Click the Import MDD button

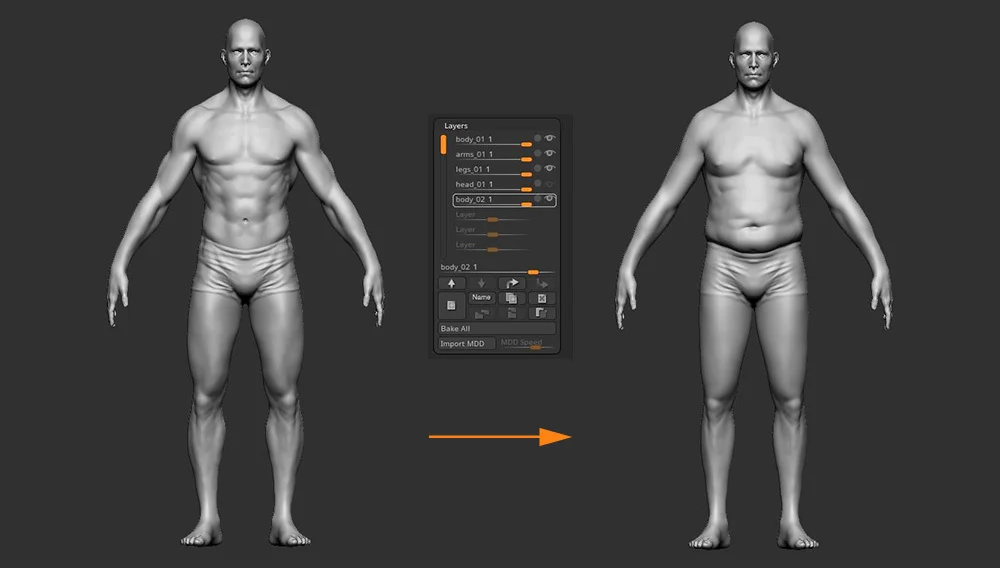click(x=466, y=344)
